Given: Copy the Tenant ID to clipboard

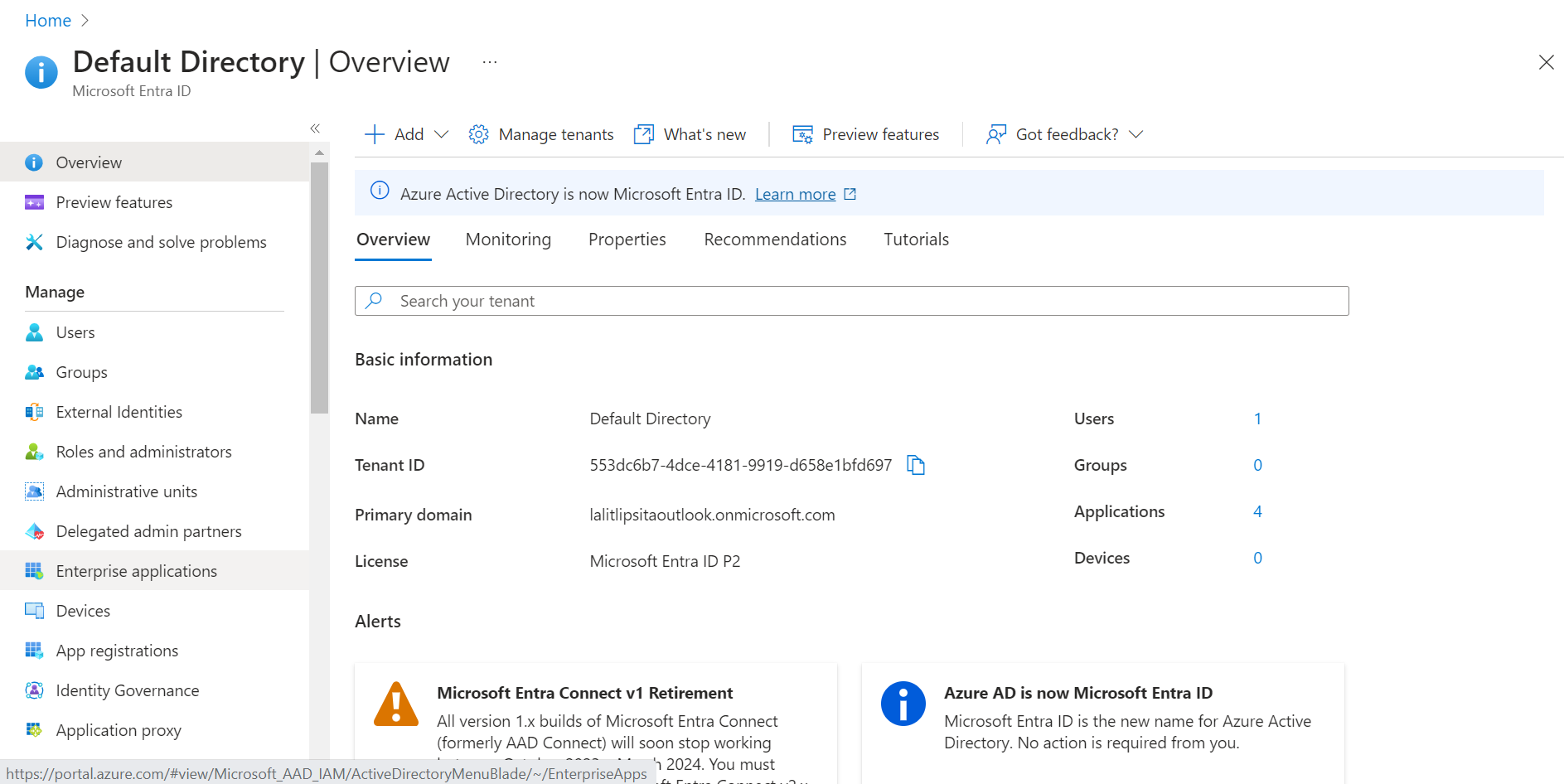Looking at the screenshot, I should (915, 465).
